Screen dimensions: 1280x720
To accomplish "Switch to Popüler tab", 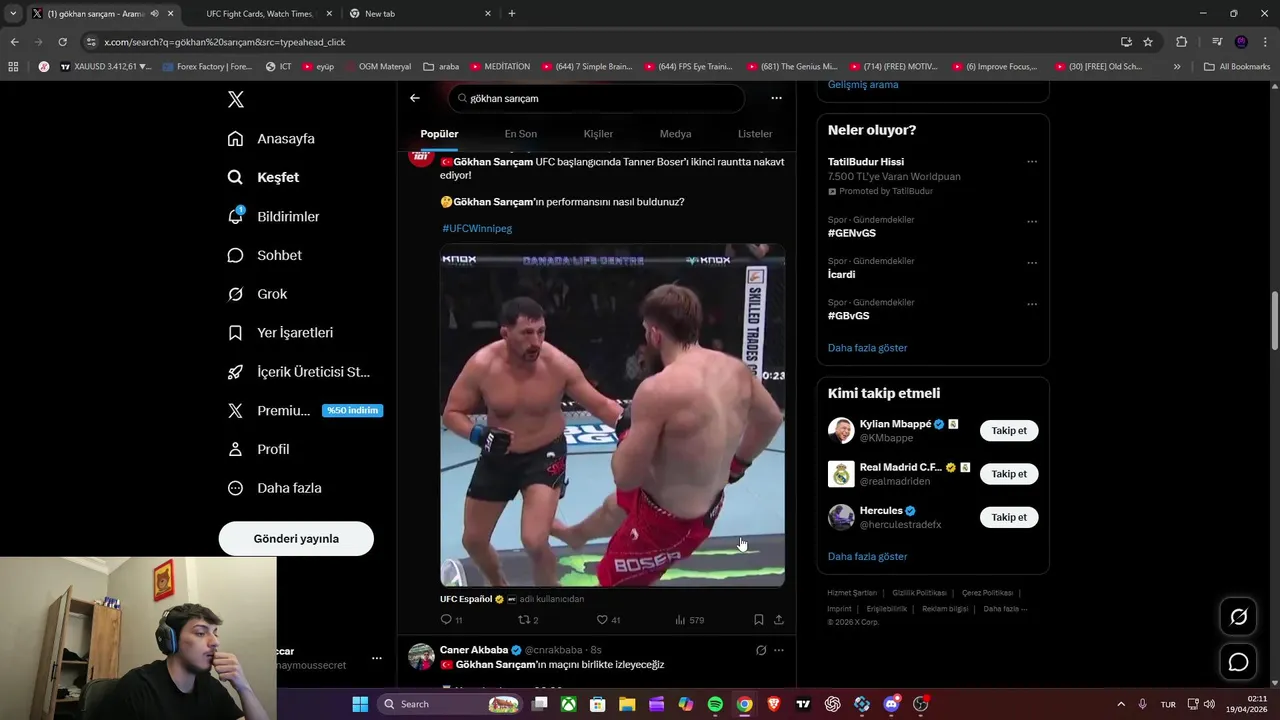I will click(x=439, y=134).
